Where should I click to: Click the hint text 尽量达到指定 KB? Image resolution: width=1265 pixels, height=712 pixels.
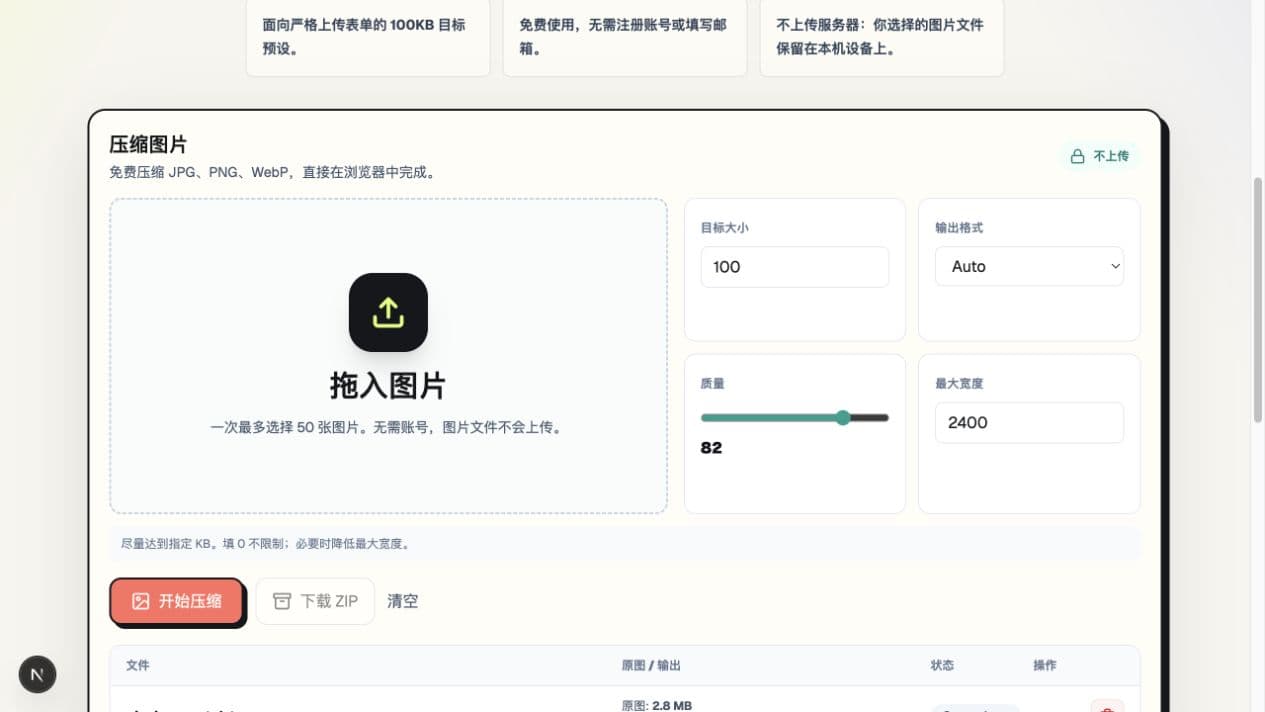pyautogui.click(x=265, y=544)
